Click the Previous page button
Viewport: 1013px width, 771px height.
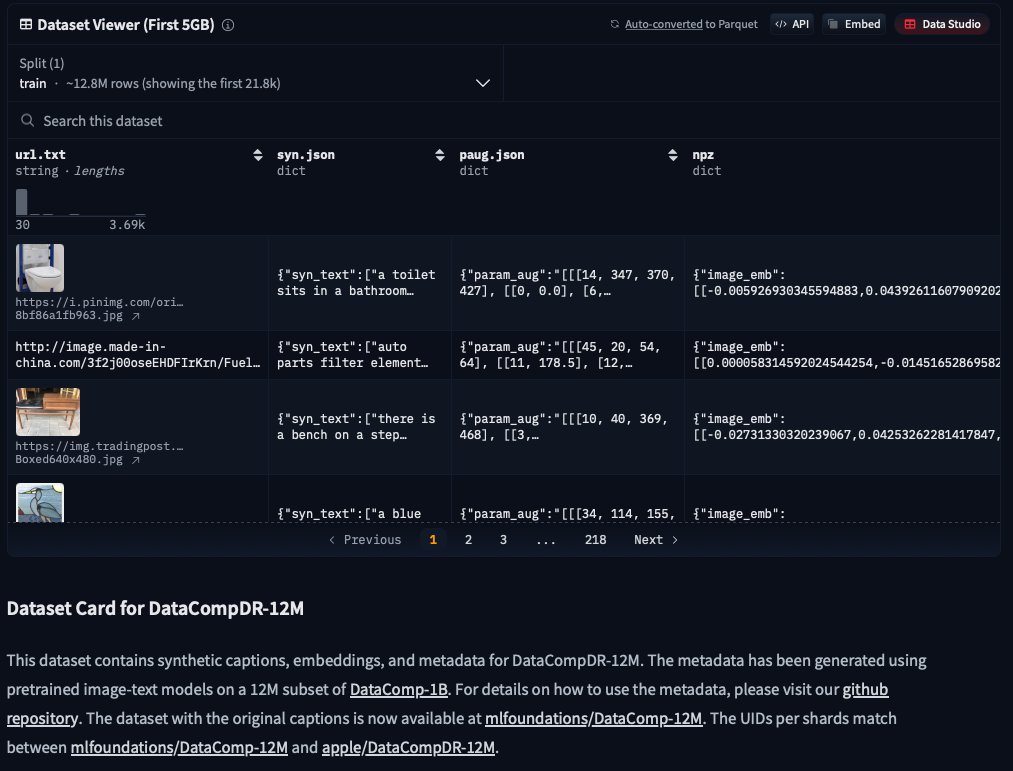click(x=365, y=540)
